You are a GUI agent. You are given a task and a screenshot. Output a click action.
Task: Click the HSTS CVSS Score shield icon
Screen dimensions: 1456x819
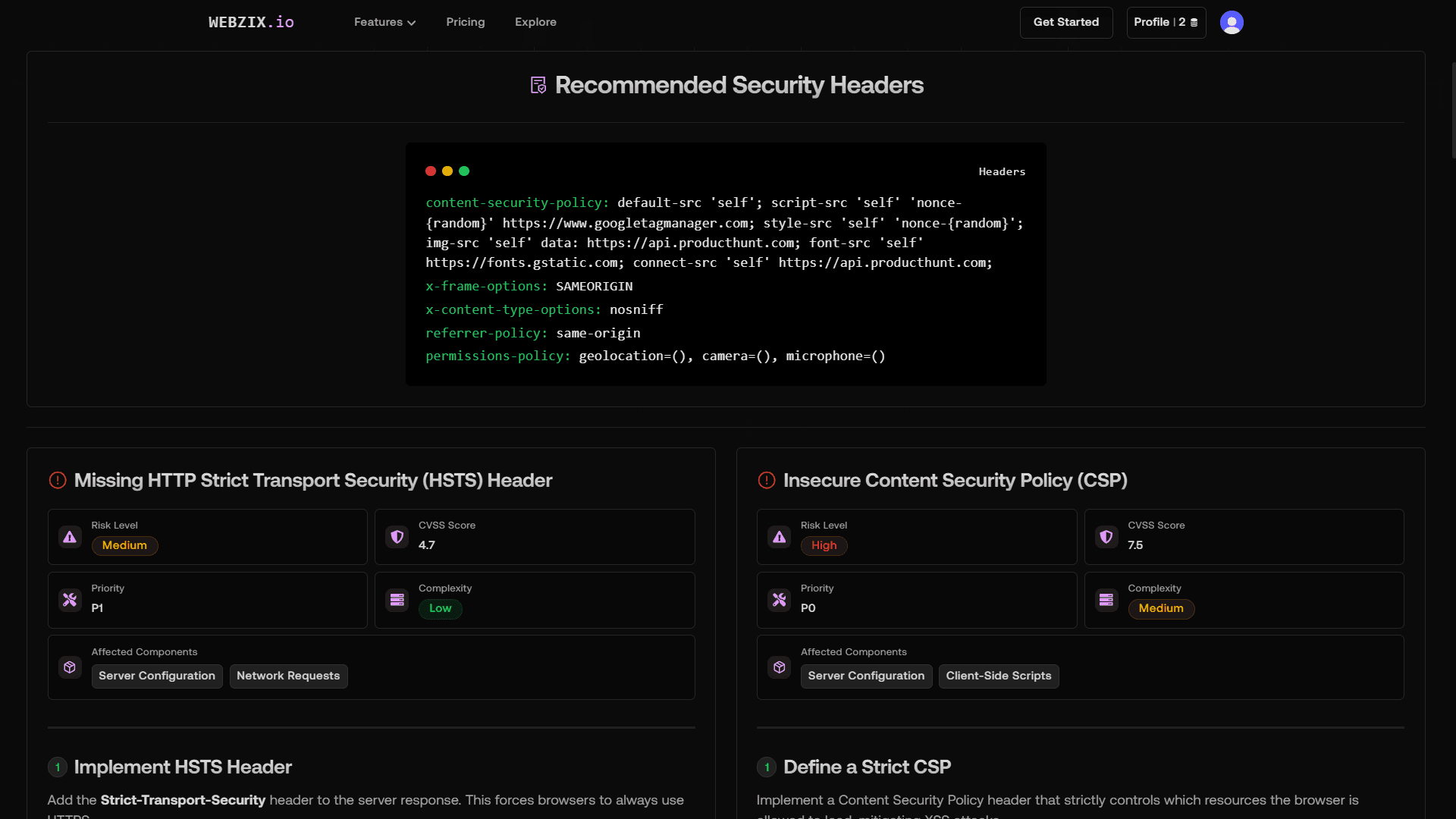pos(397,537)
